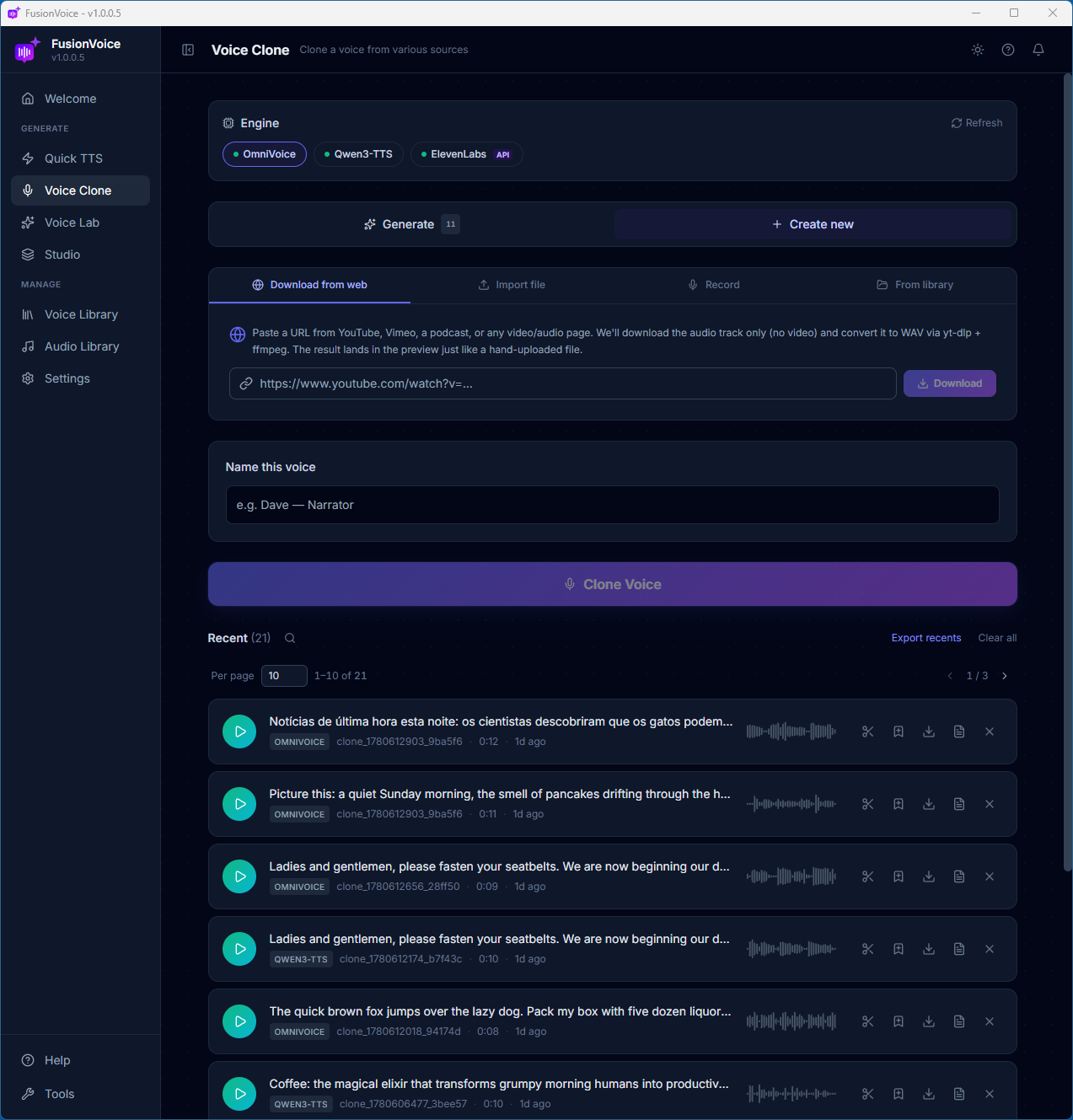Open the search icon next to Recent
Image resolution: width=1073 pixels, height=1120 pixels.
point(290,638)
